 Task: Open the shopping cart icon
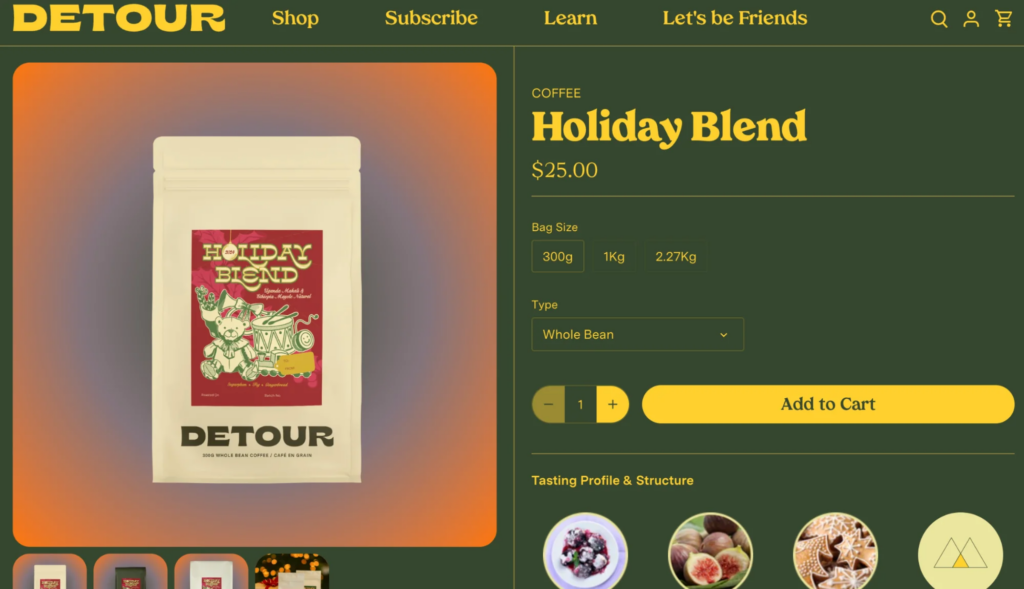1004,18
